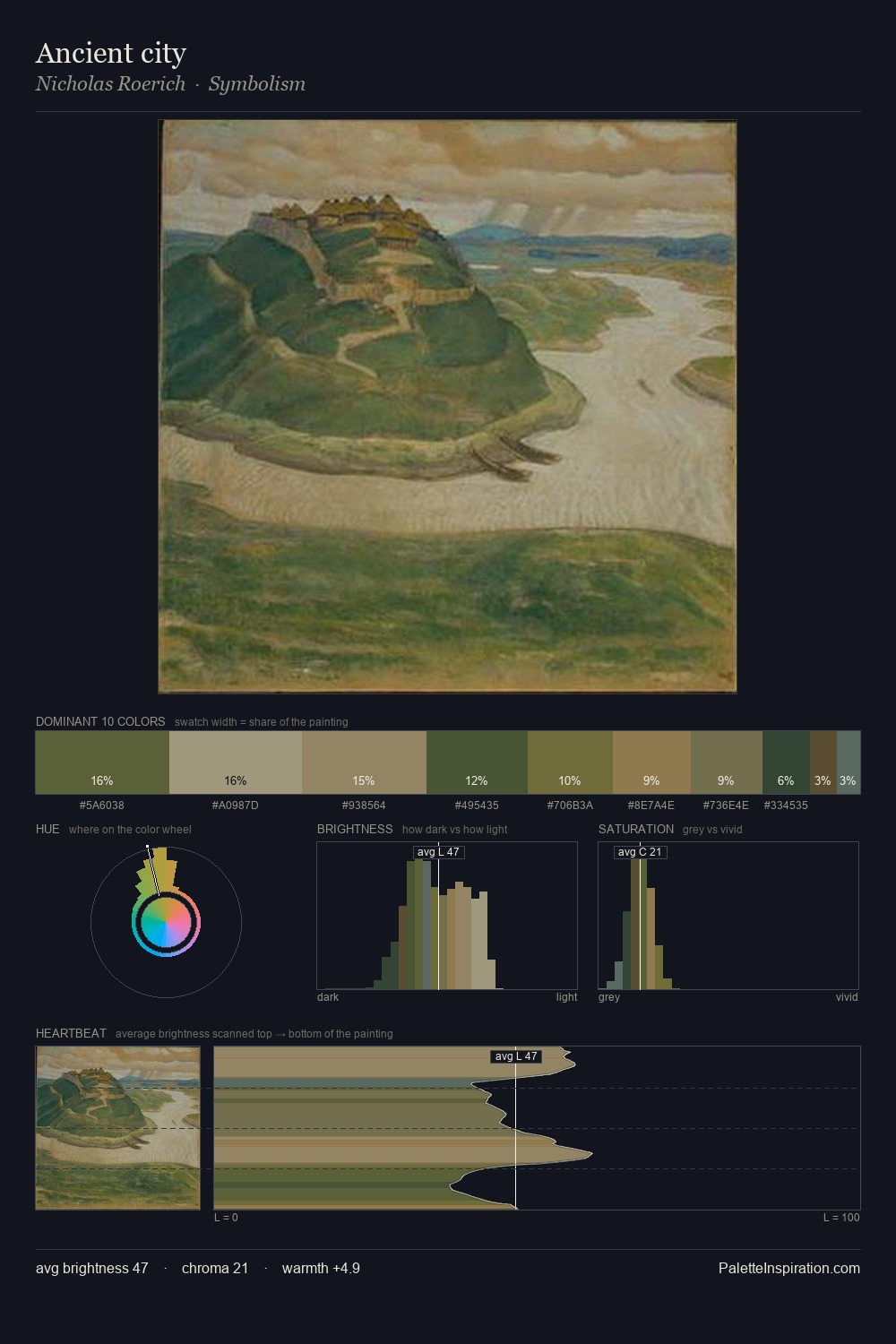
Task: Click the BRIGHTNESS section heading
Action: tap(355, 829)
